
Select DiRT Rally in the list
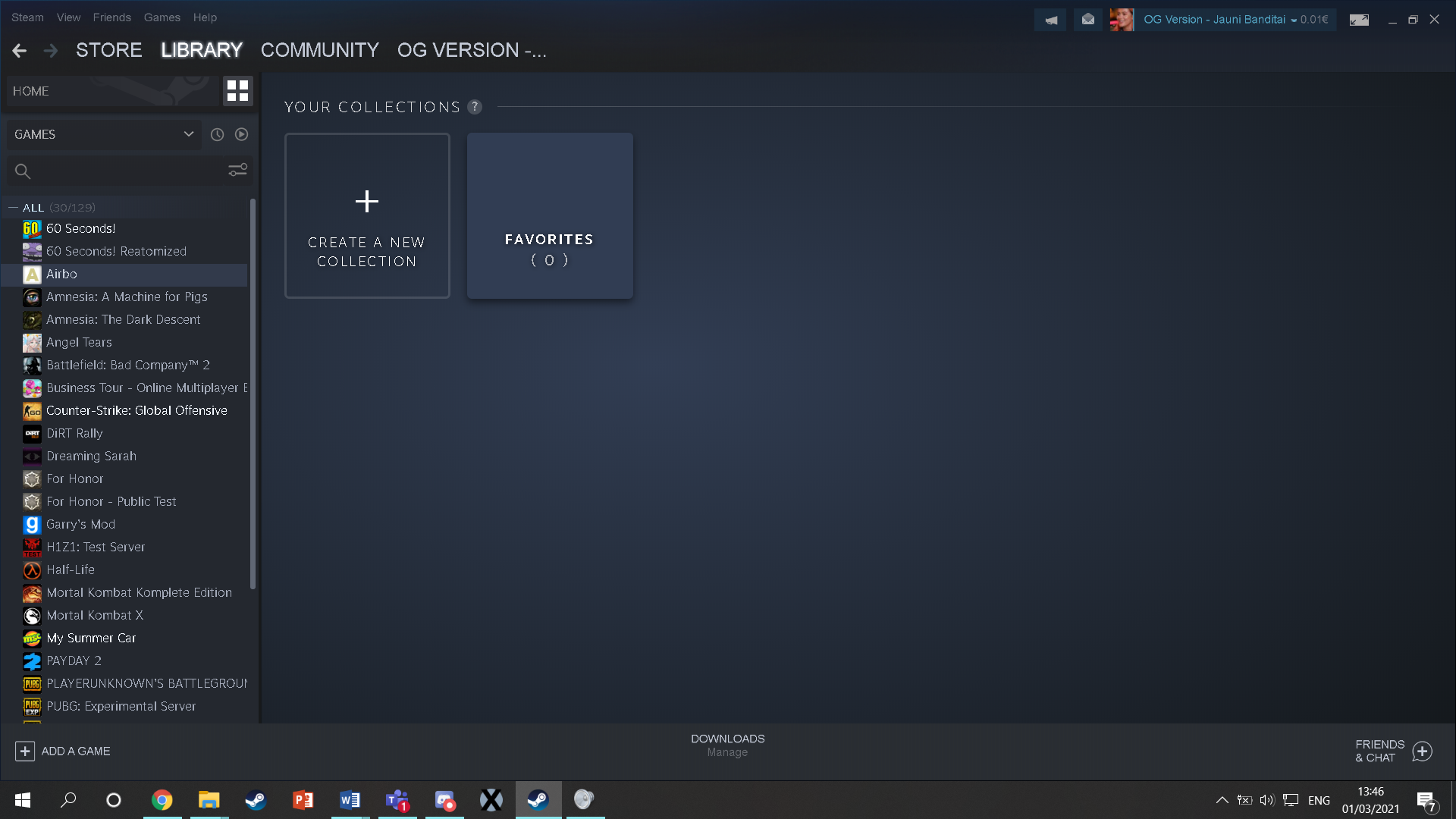(x=124, y=434)
